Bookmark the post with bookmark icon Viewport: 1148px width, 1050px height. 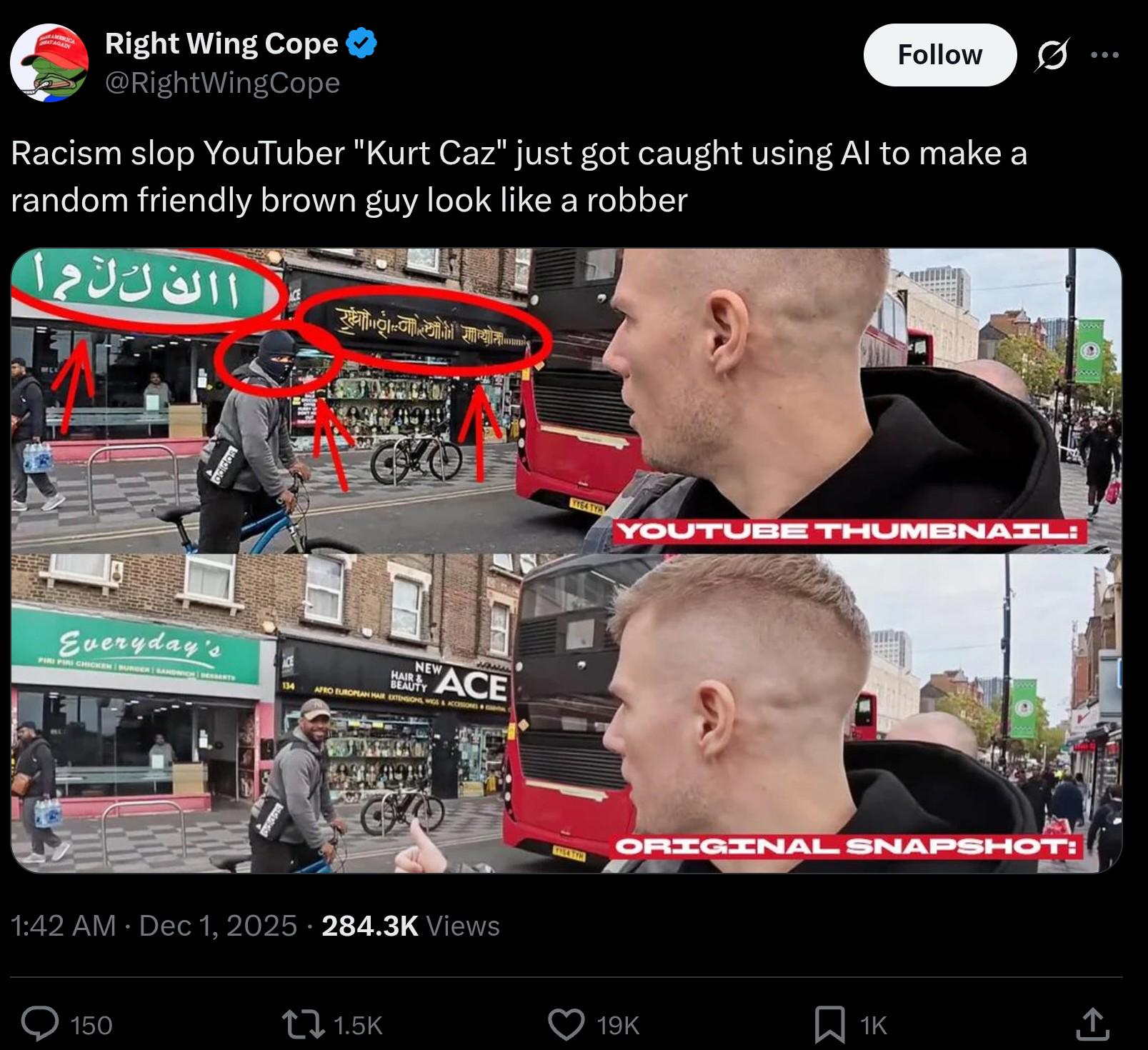pyautogui.click(x=830, y=1025)
